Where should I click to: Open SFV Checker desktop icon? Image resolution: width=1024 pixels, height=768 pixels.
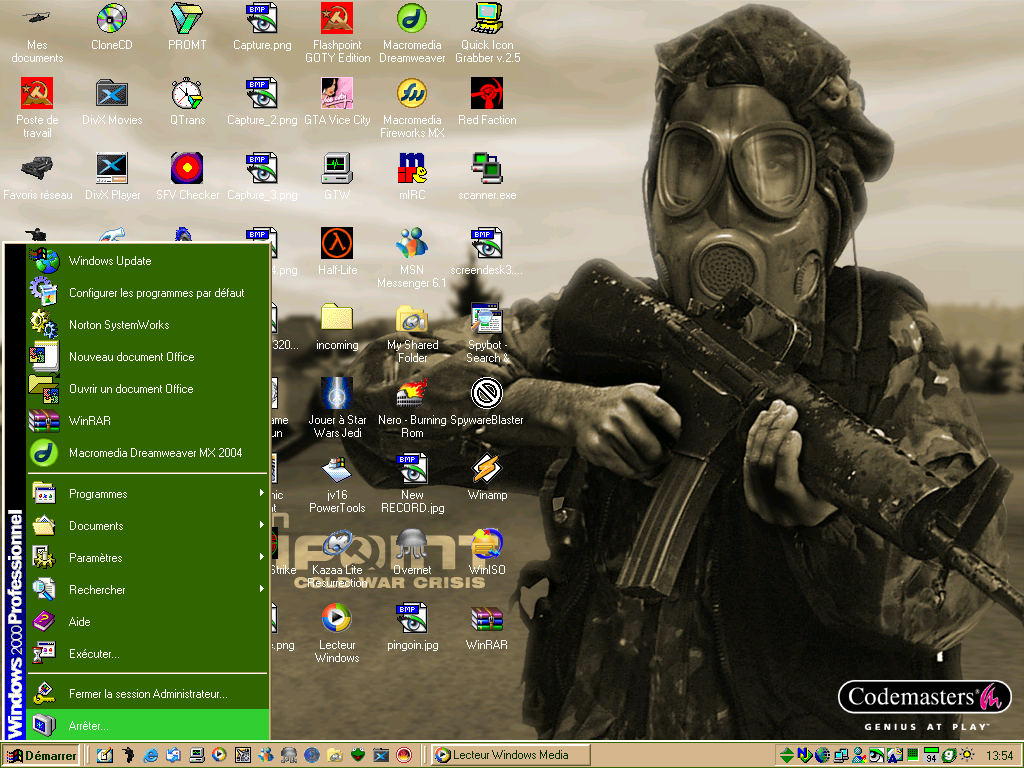pyautogui.click(x=187, y=176)
